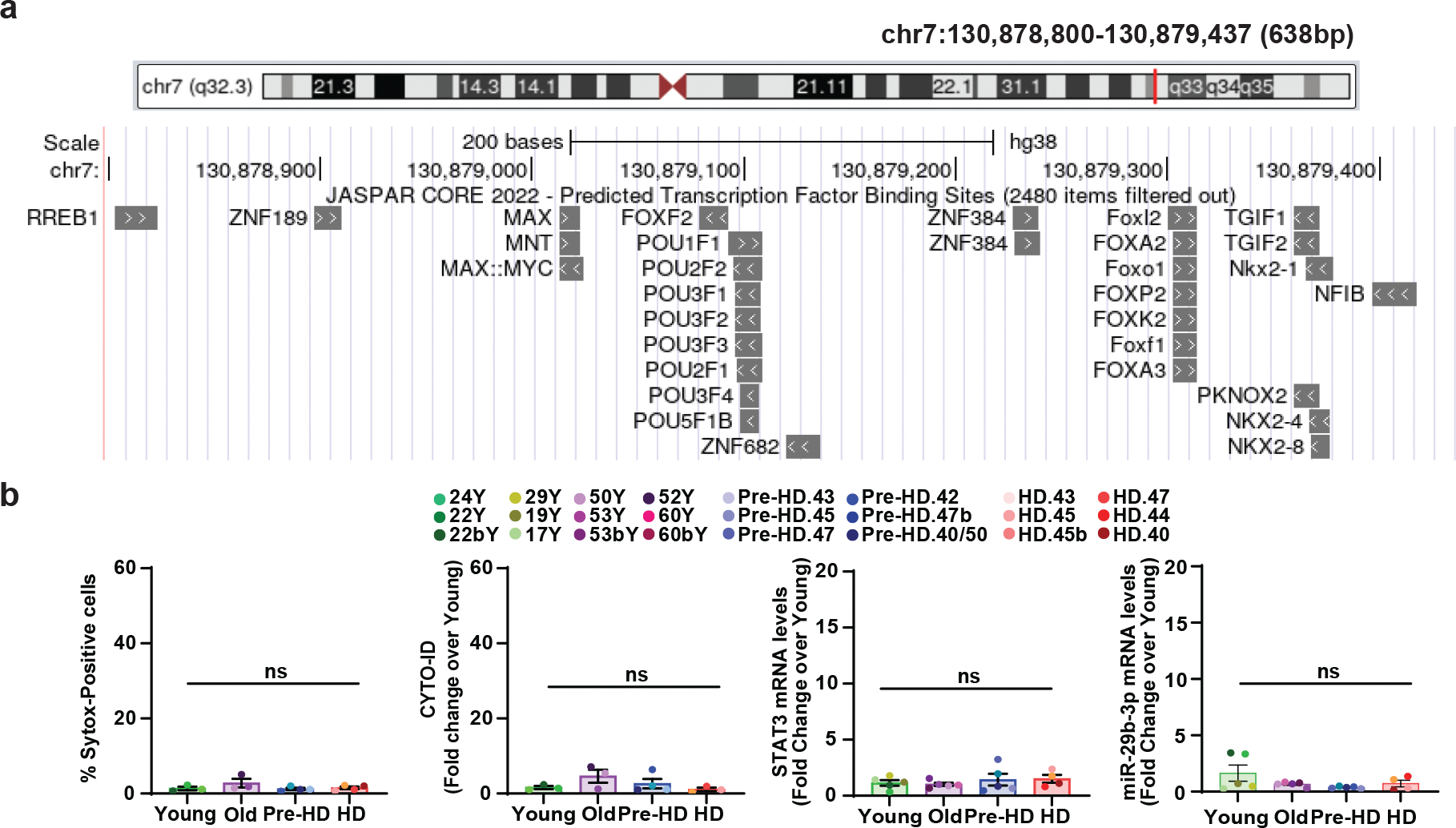Click the MAX binding site block
Screen dimensions: 1456x828
pos(569,218)
